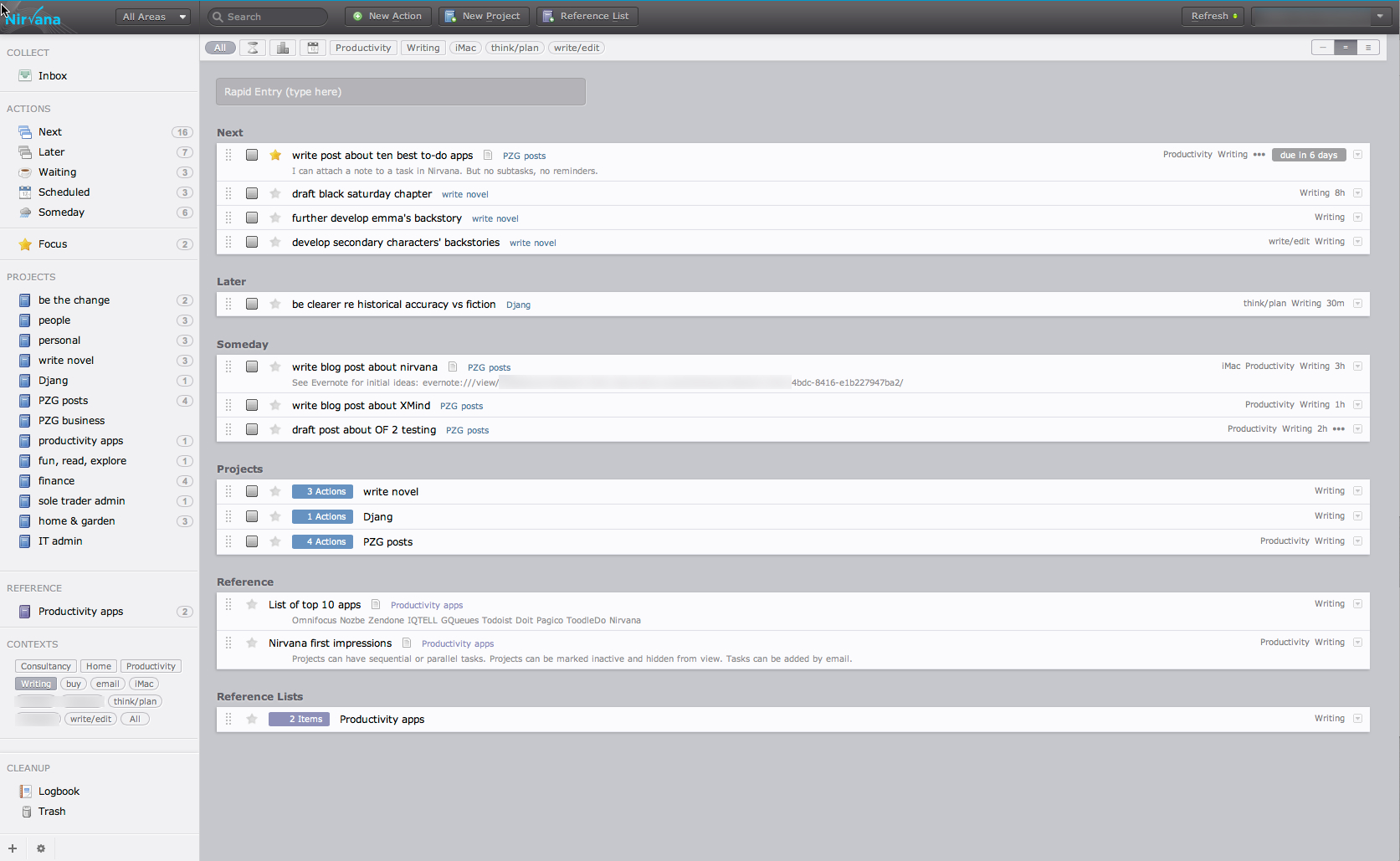Select the 'think/plan' filter tag at top
The width and height of the screenshot is (1400, 861).
515,48
